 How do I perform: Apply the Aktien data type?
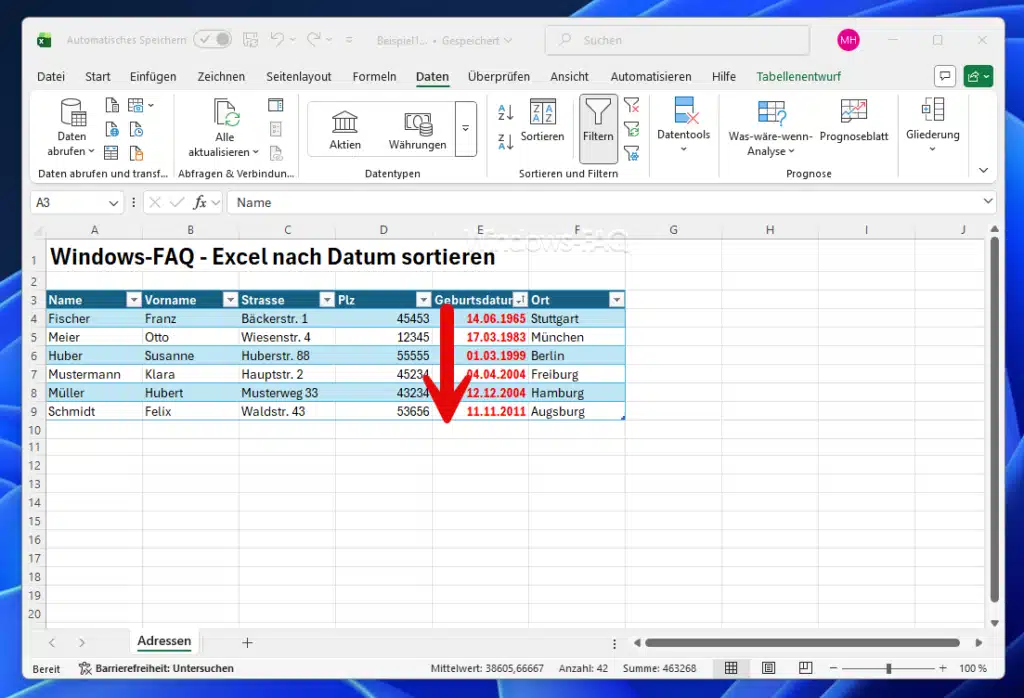pyautogui.click(x=345, y=128)
